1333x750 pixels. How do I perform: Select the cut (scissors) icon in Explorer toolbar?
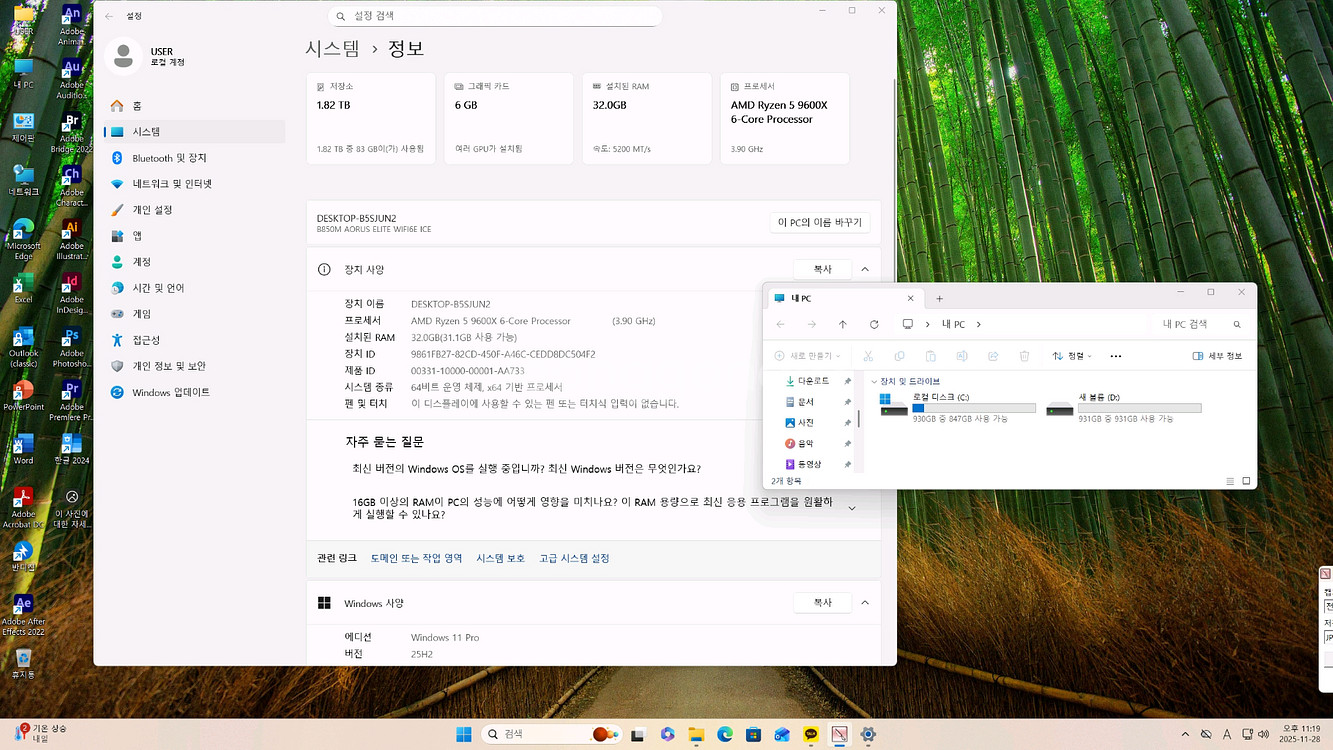[x=867, y=355]
